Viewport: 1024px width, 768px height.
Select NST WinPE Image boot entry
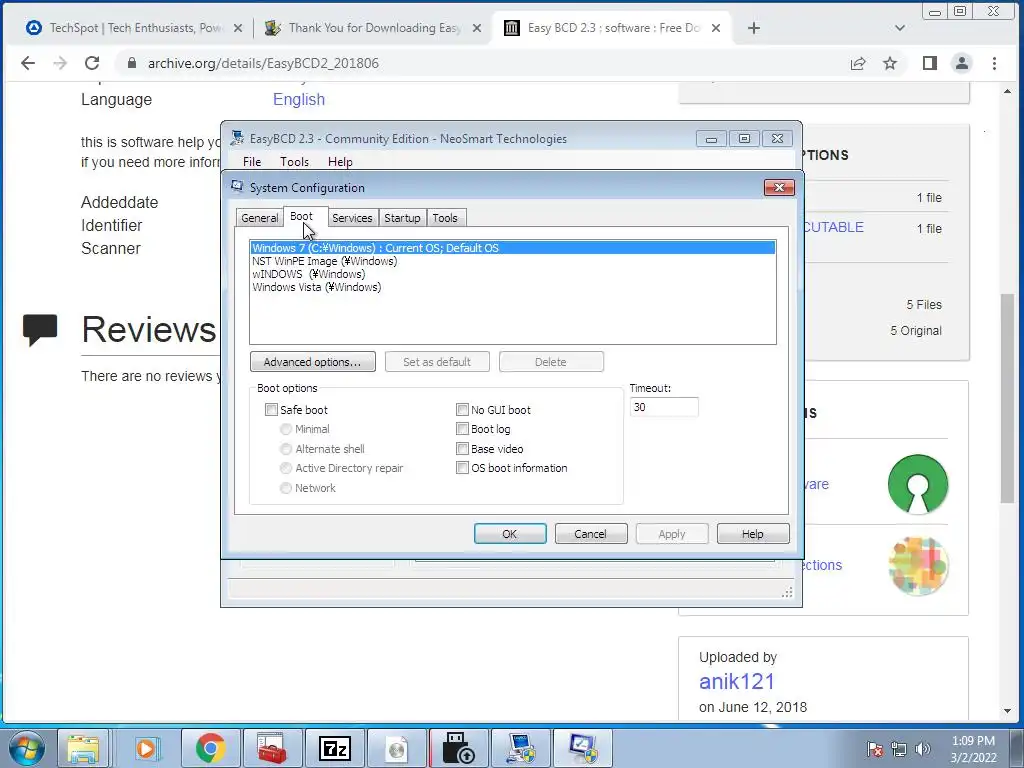(513, 261)
